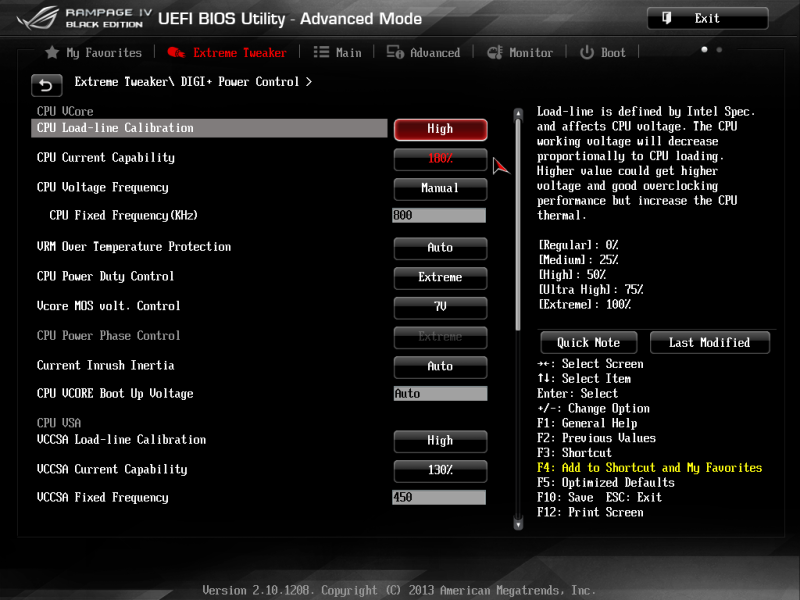Image resolution: width=800 pixels, height=600 pixels.
Task: Click the CPU VCore section header
Action: pyautogui.click(x=65, y=111)
